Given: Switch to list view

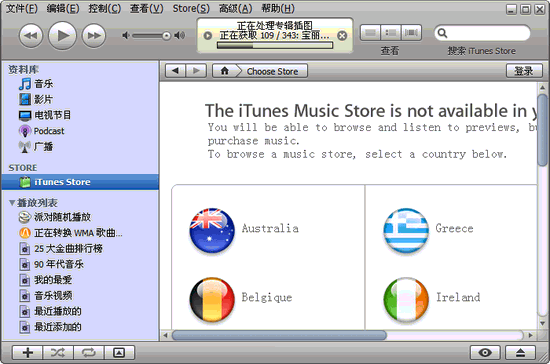Looking at the screenshot, I should click(x=370, y=33).
